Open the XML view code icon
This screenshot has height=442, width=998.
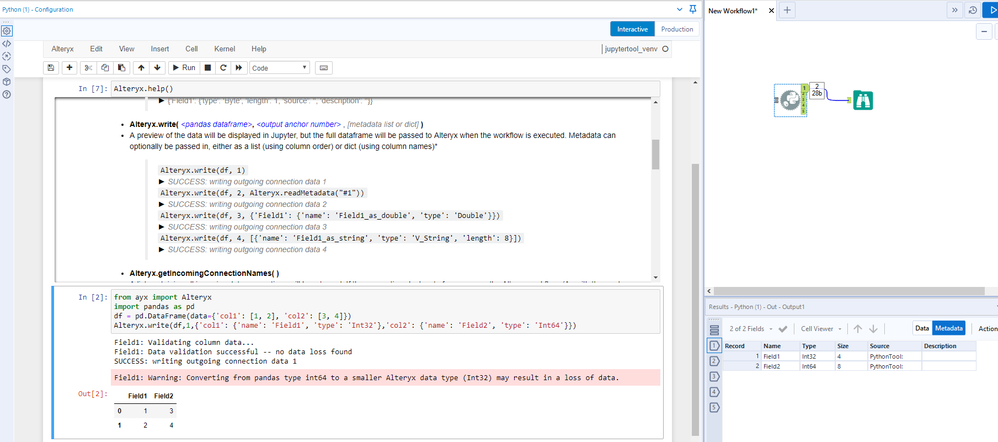pyautogui.click(x=6, y=43)
